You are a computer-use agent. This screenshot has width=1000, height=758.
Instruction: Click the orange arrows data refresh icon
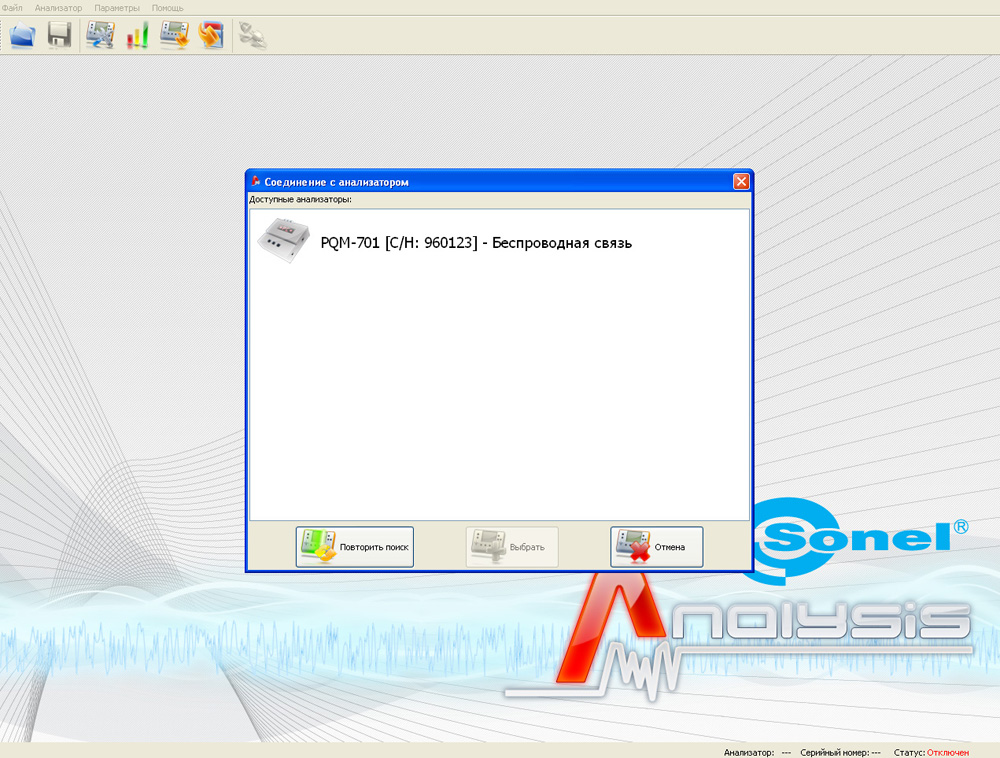pyautogui.click(x=211, y=34)
